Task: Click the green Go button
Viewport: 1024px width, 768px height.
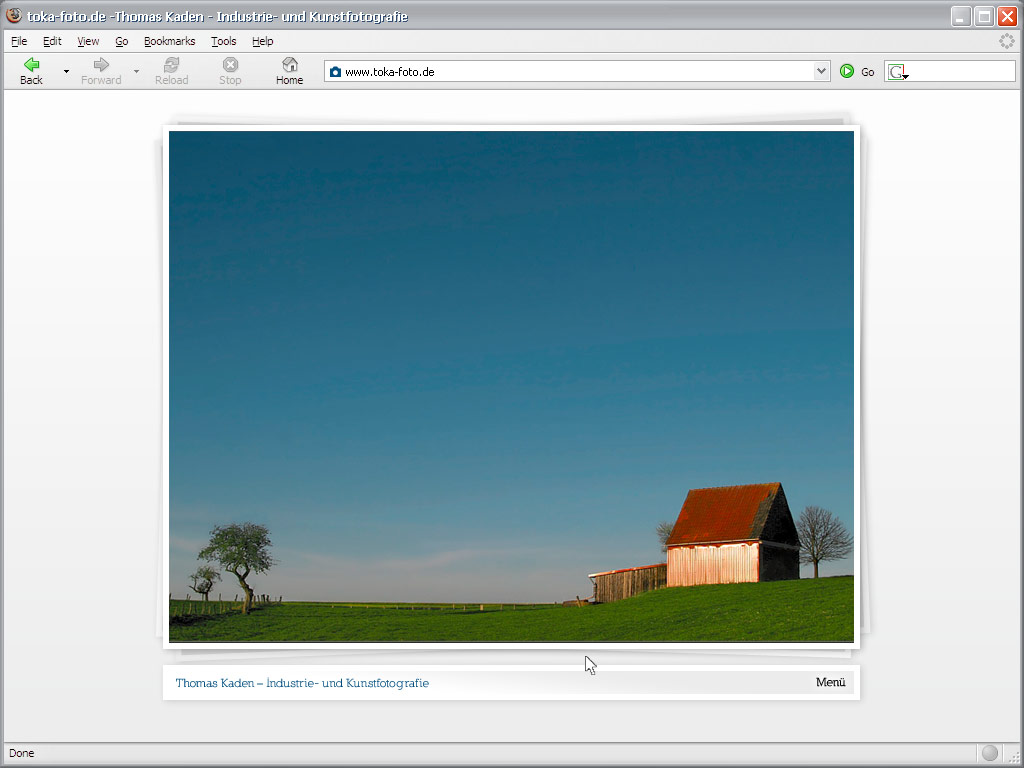Action: pyautogui.click(x=847, y=71)
